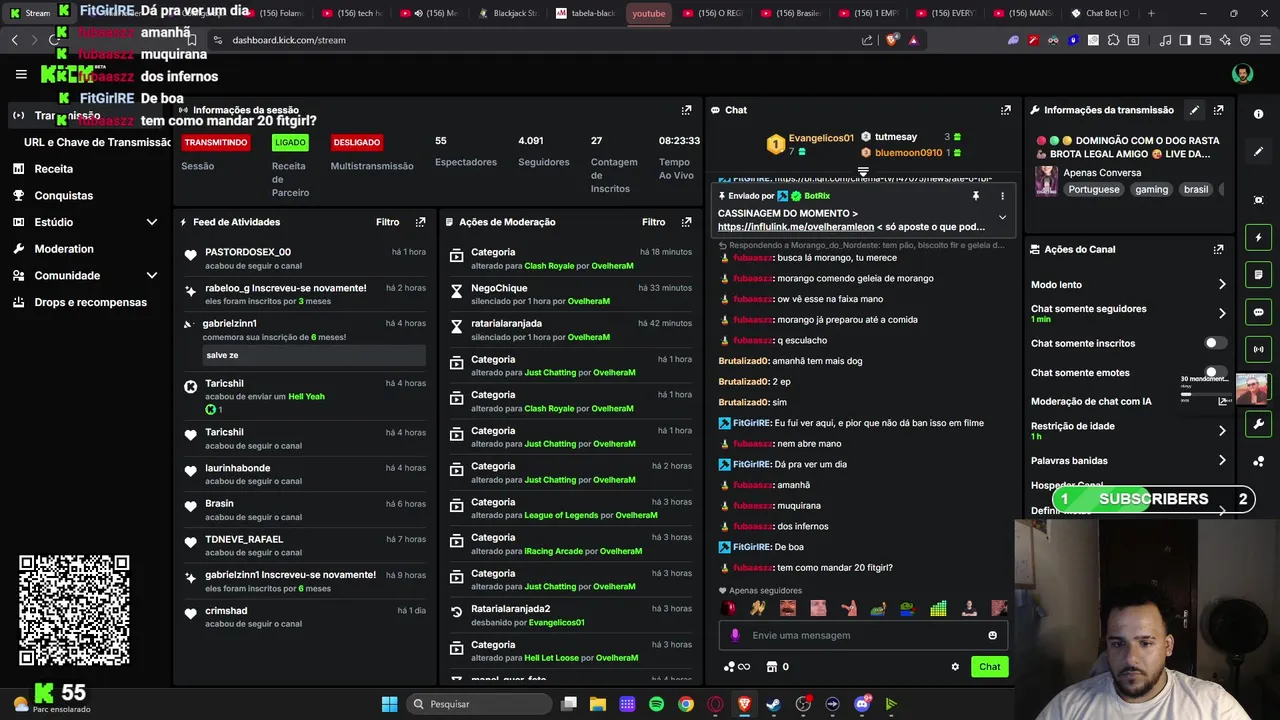
Task: Pop out the Ações de Moderação panel
Action: 686,222
